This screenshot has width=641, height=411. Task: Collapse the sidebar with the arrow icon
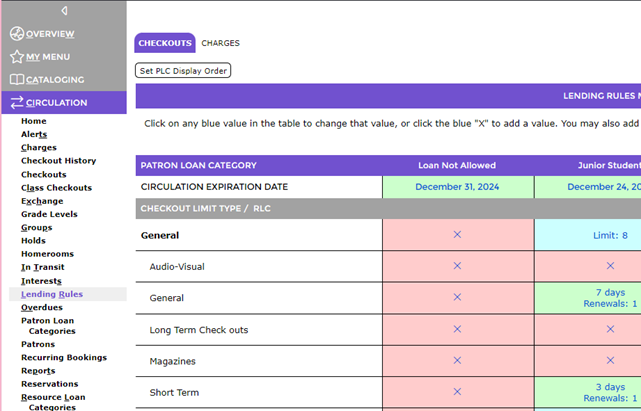(64, 11)
